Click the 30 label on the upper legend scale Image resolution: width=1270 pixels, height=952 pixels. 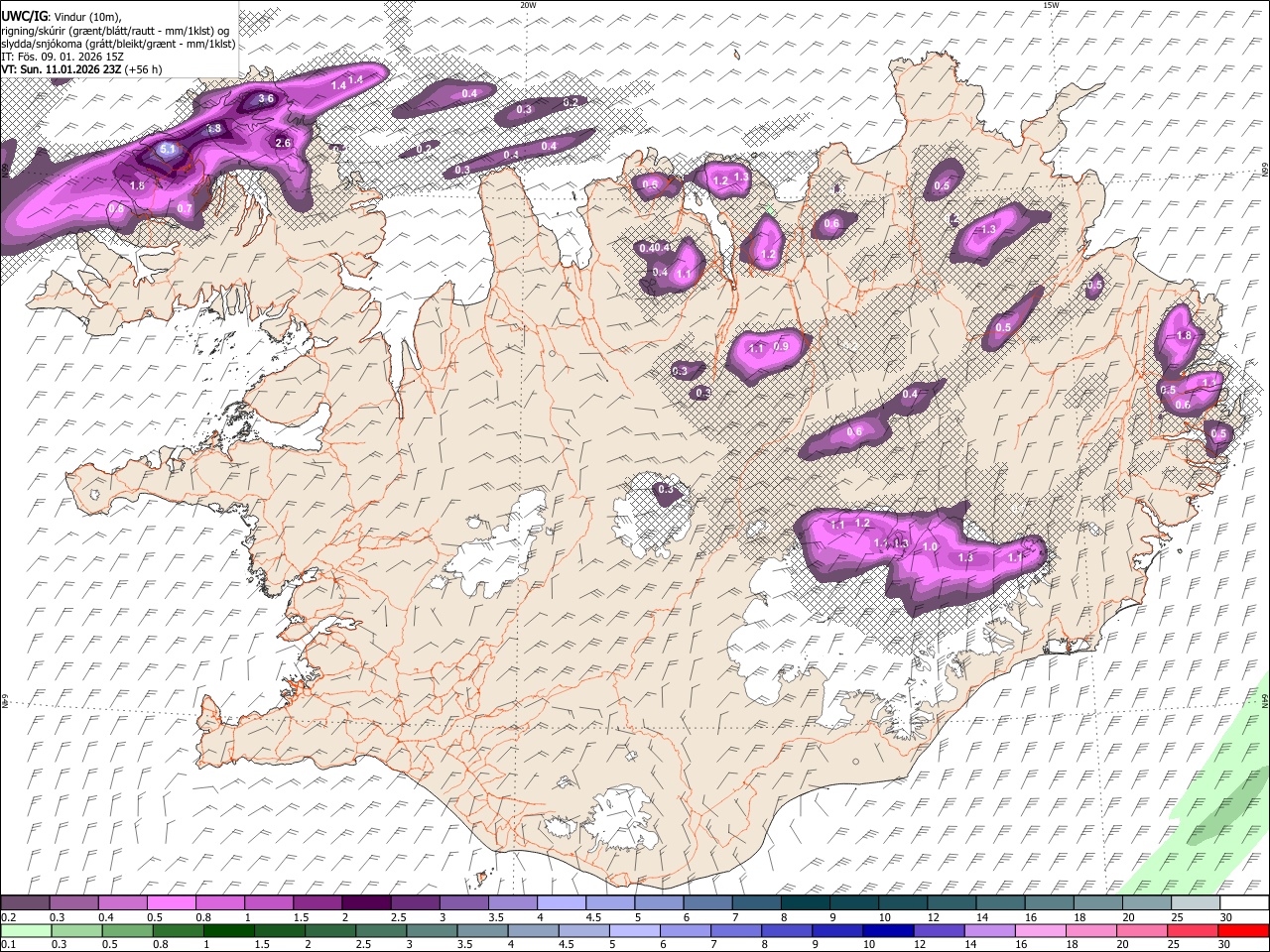pyautogui.click(x=1226, y=917)
